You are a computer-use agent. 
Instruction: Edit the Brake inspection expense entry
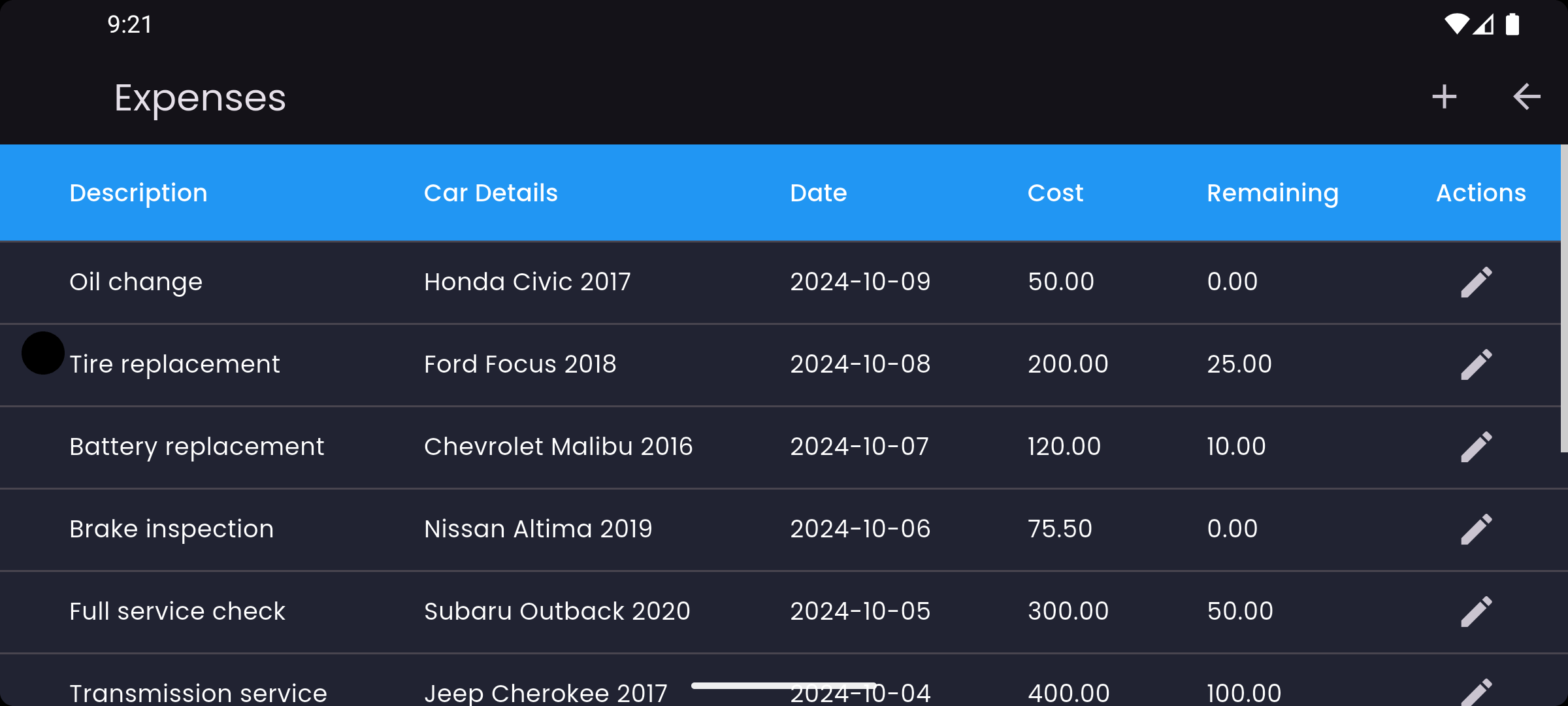1477,528
